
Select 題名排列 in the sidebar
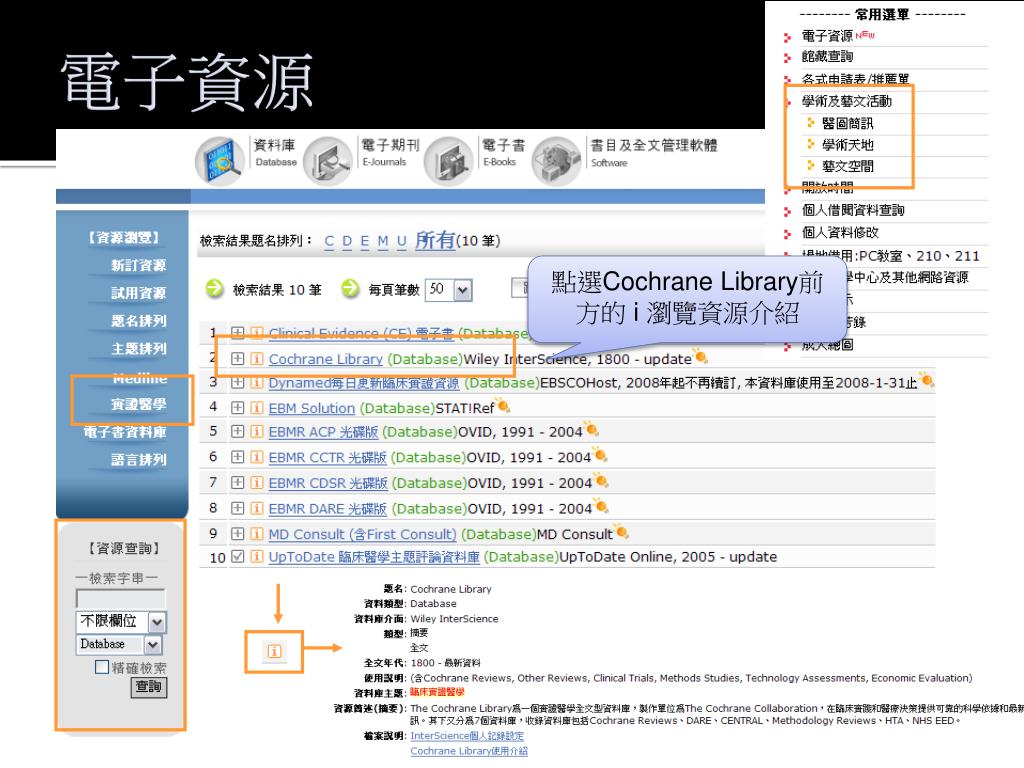pos(138,321)
